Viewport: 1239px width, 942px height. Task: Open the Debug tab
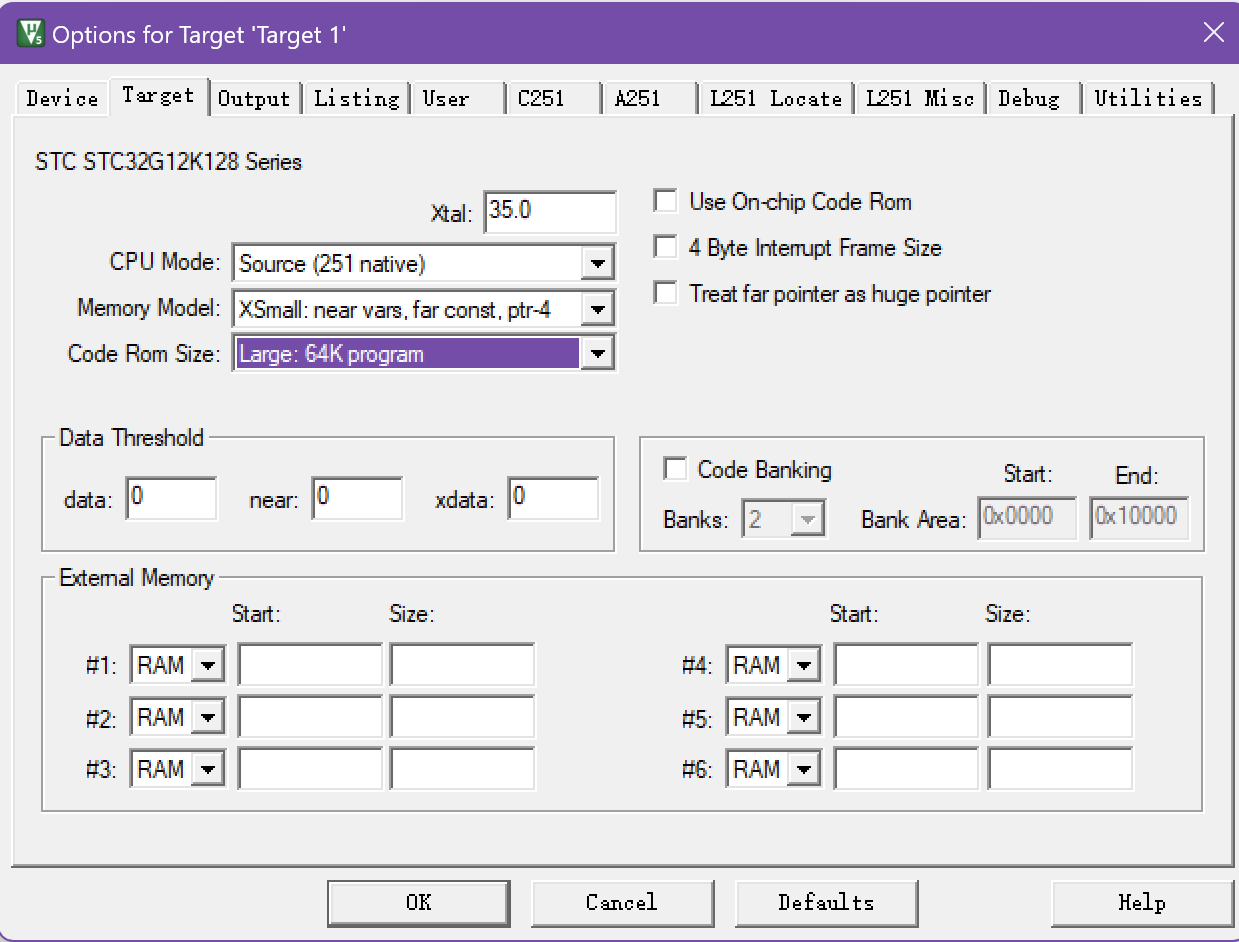tap(1029, 98)
